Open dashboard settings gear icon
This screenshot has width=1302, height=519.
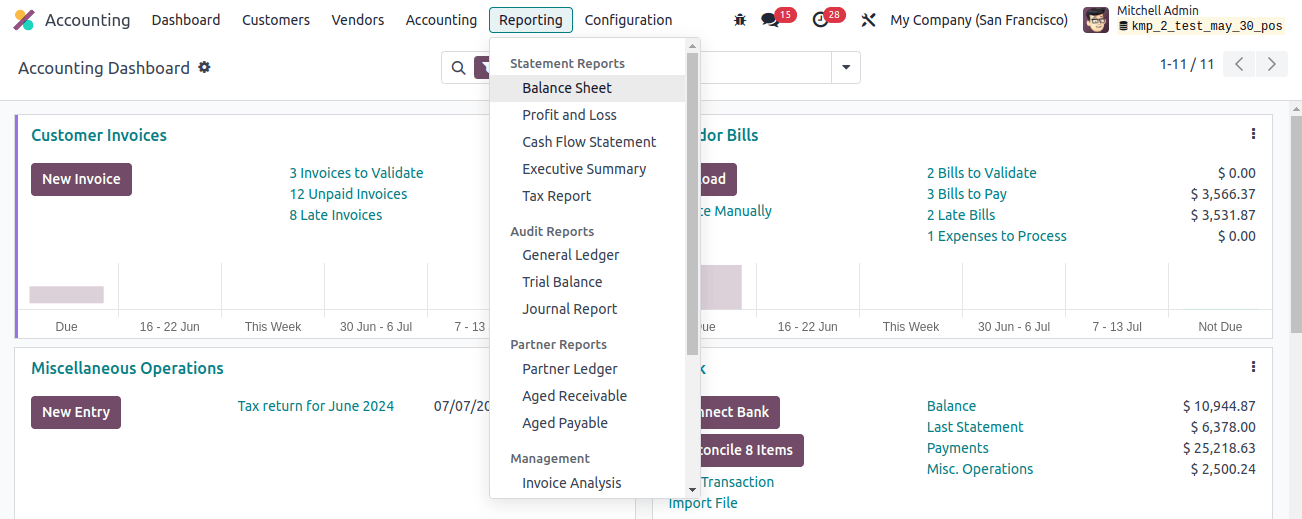pyautogui.click(x=204, y=67)
